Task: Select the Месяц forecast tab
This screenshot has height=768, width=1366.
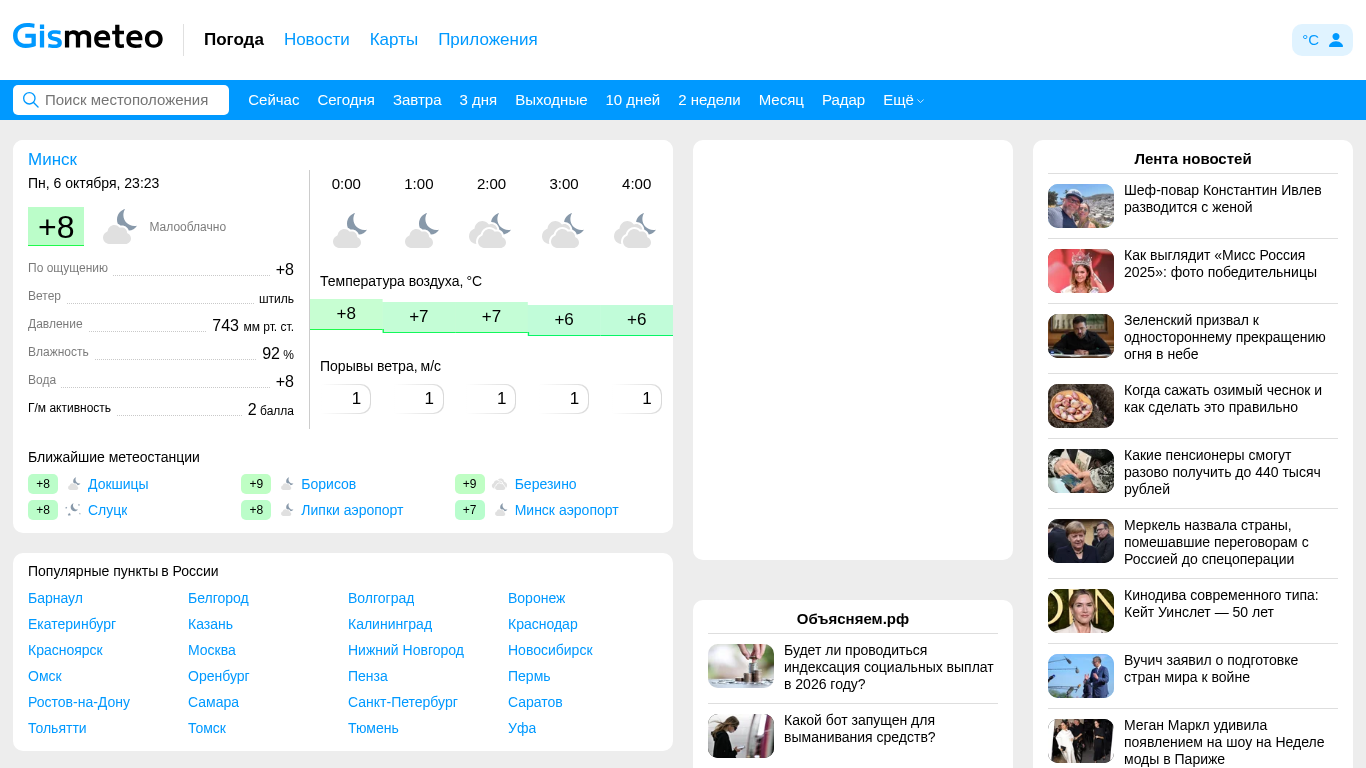Action: tap(781, 100)
